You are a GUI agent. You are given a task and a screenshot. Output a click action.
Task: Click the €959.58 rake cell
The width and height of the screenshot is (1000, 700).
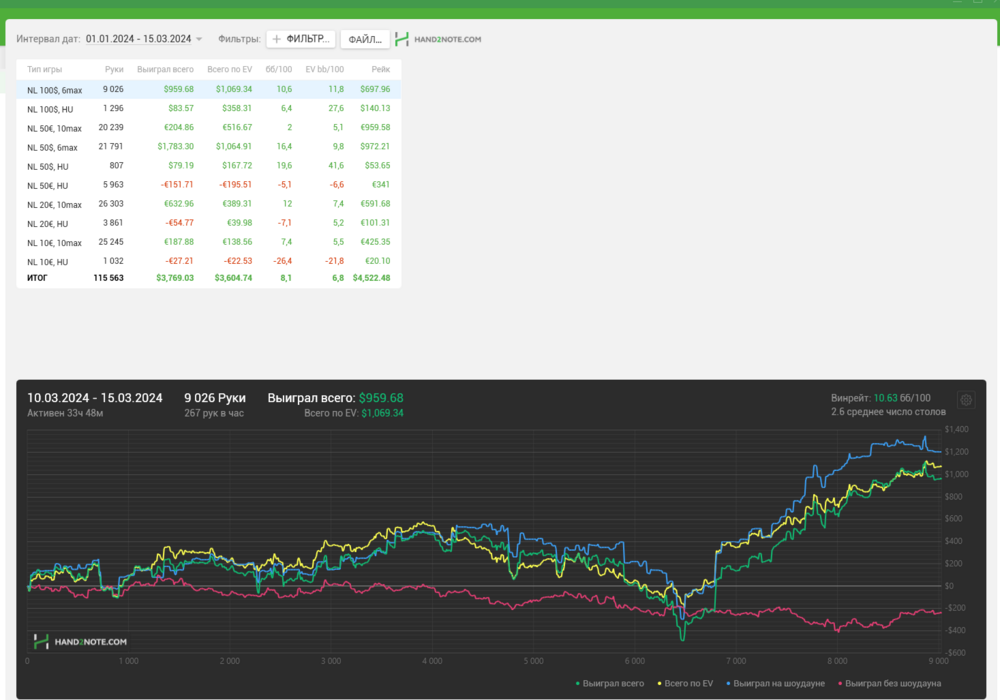click(375, 128)
